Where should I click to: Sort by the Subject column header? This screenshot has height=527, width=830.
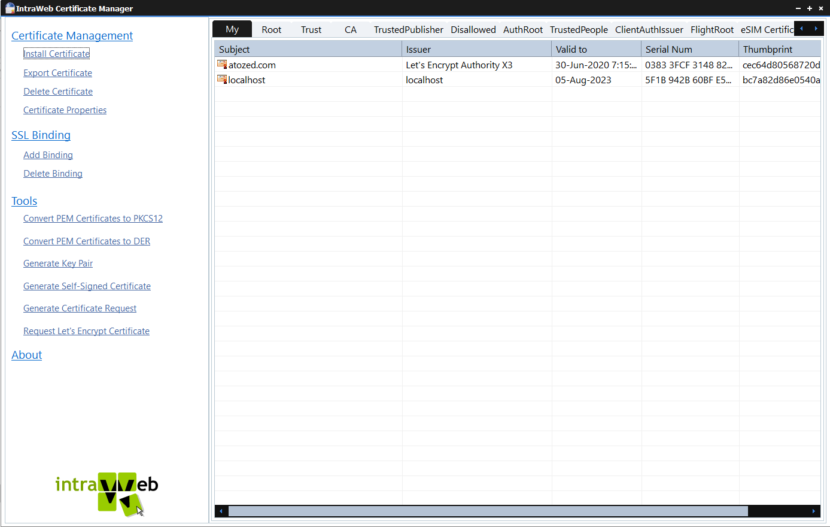[308, 49]
